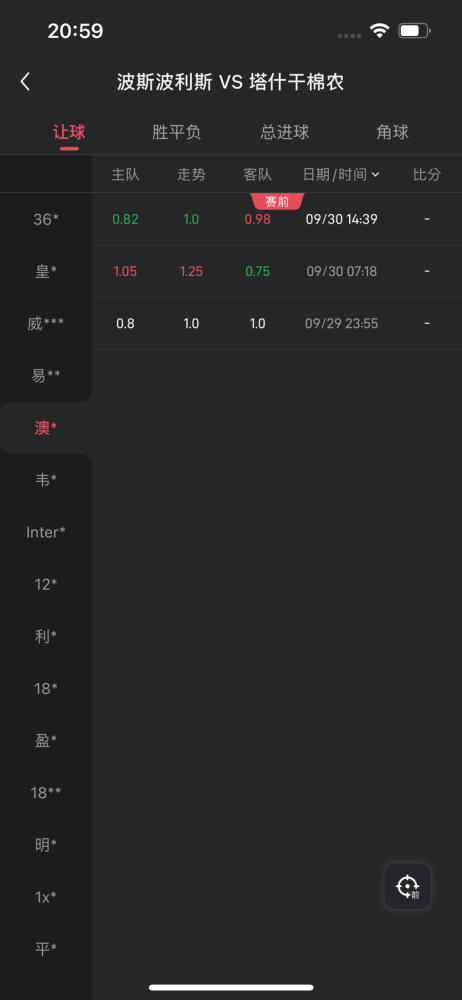Select the 让球 tab

click(69, 132)
